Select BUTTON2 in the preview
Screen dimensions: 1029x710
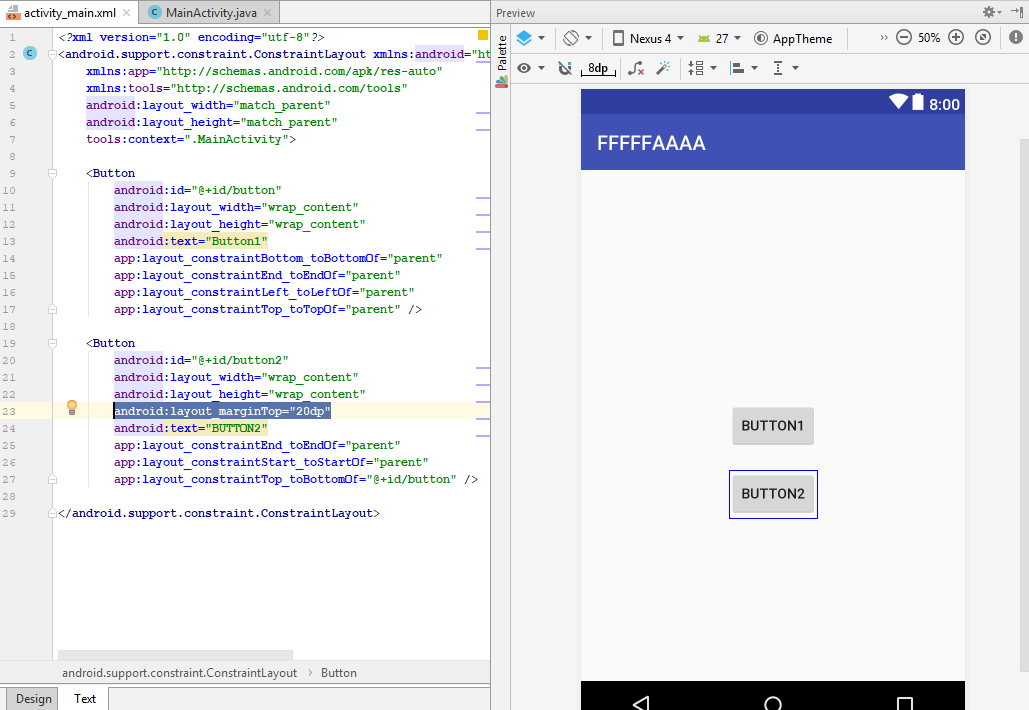coord(773,494)
